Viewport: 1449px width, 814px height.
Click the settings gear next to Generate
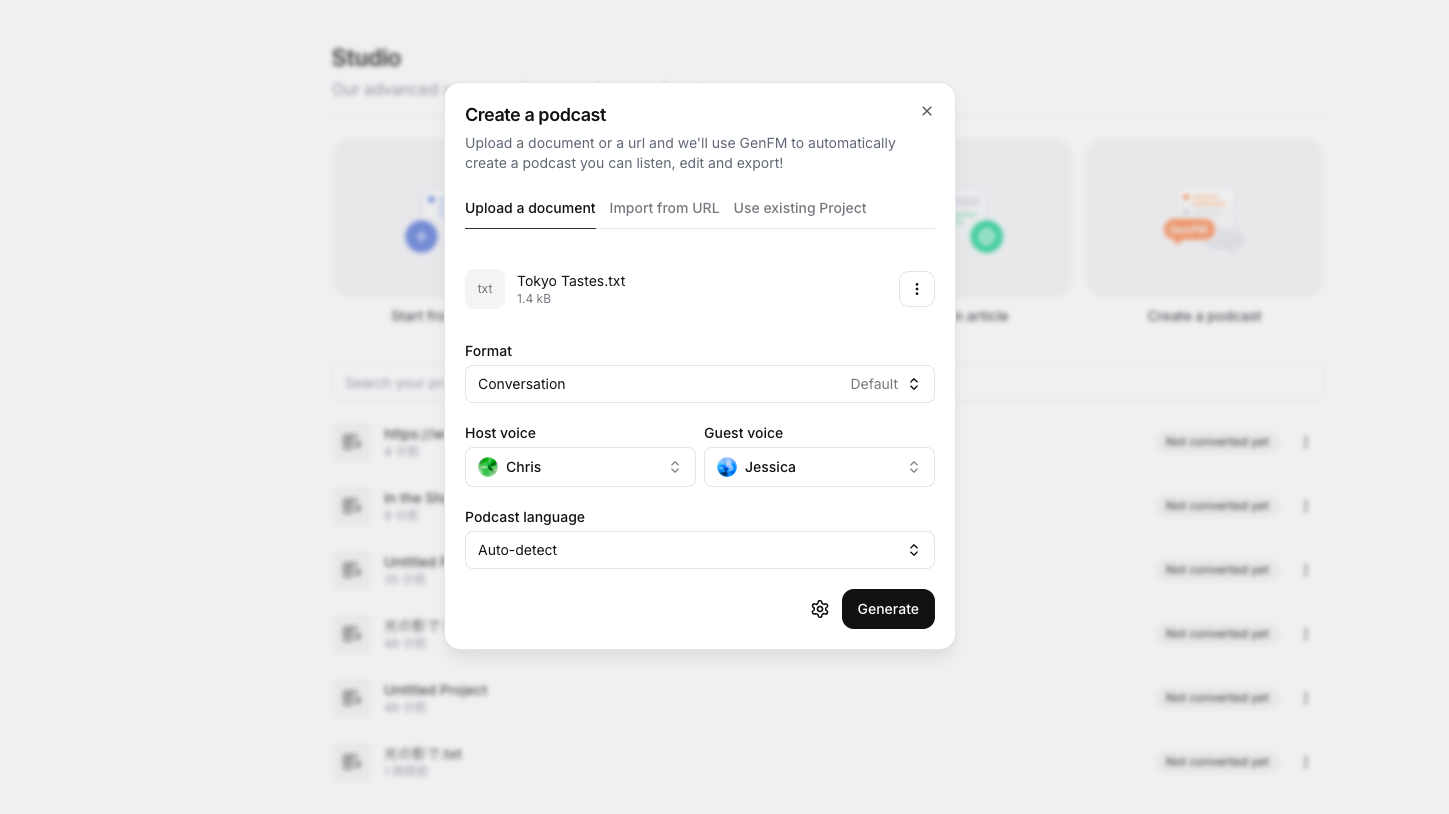(820, 609)
